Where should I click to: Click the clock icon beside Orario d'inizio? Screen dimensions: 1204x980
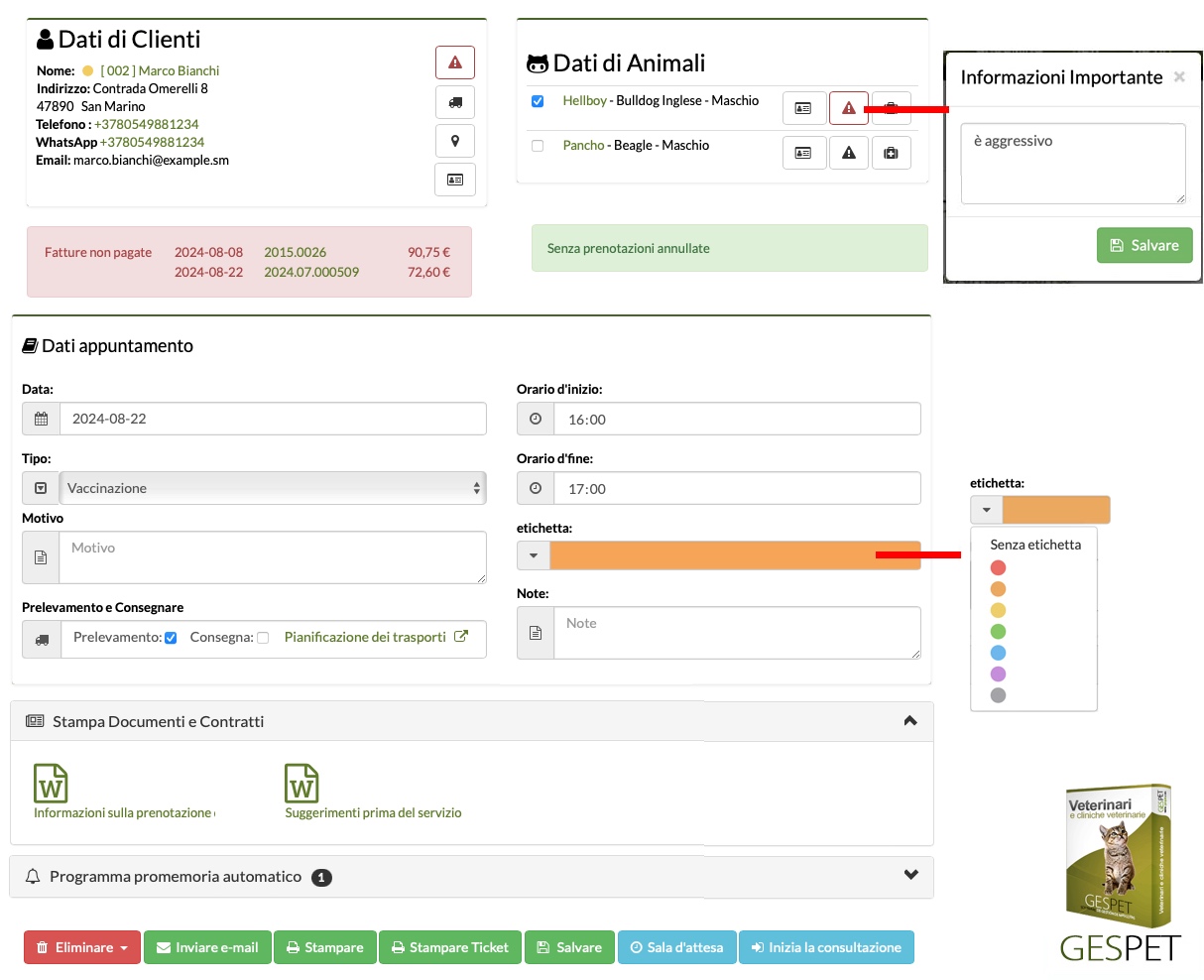pos(536,419)
